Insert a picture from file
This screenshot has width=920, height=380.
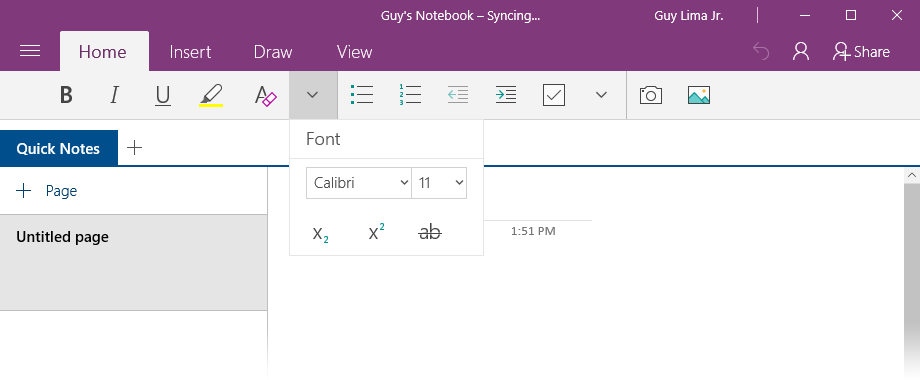pos(699,95)
